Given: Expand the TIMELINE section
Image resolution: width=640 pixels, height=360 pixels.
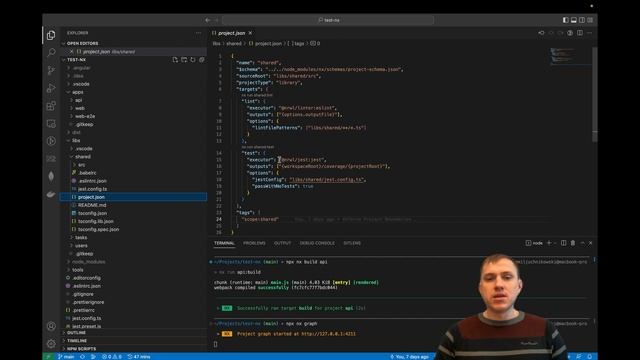Looking at the screenshot, I should [77, 340].
